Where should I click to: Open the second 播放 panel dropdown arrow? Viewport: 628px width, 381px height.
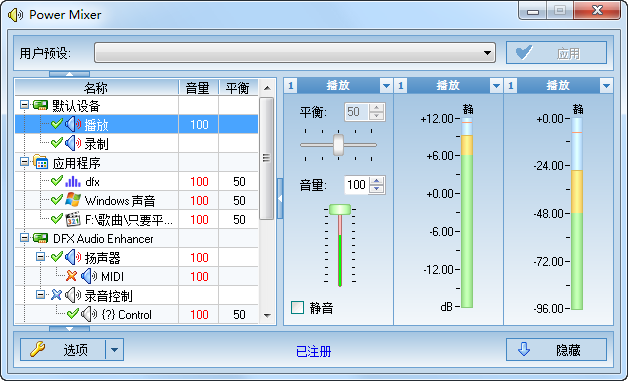(496, 85)
